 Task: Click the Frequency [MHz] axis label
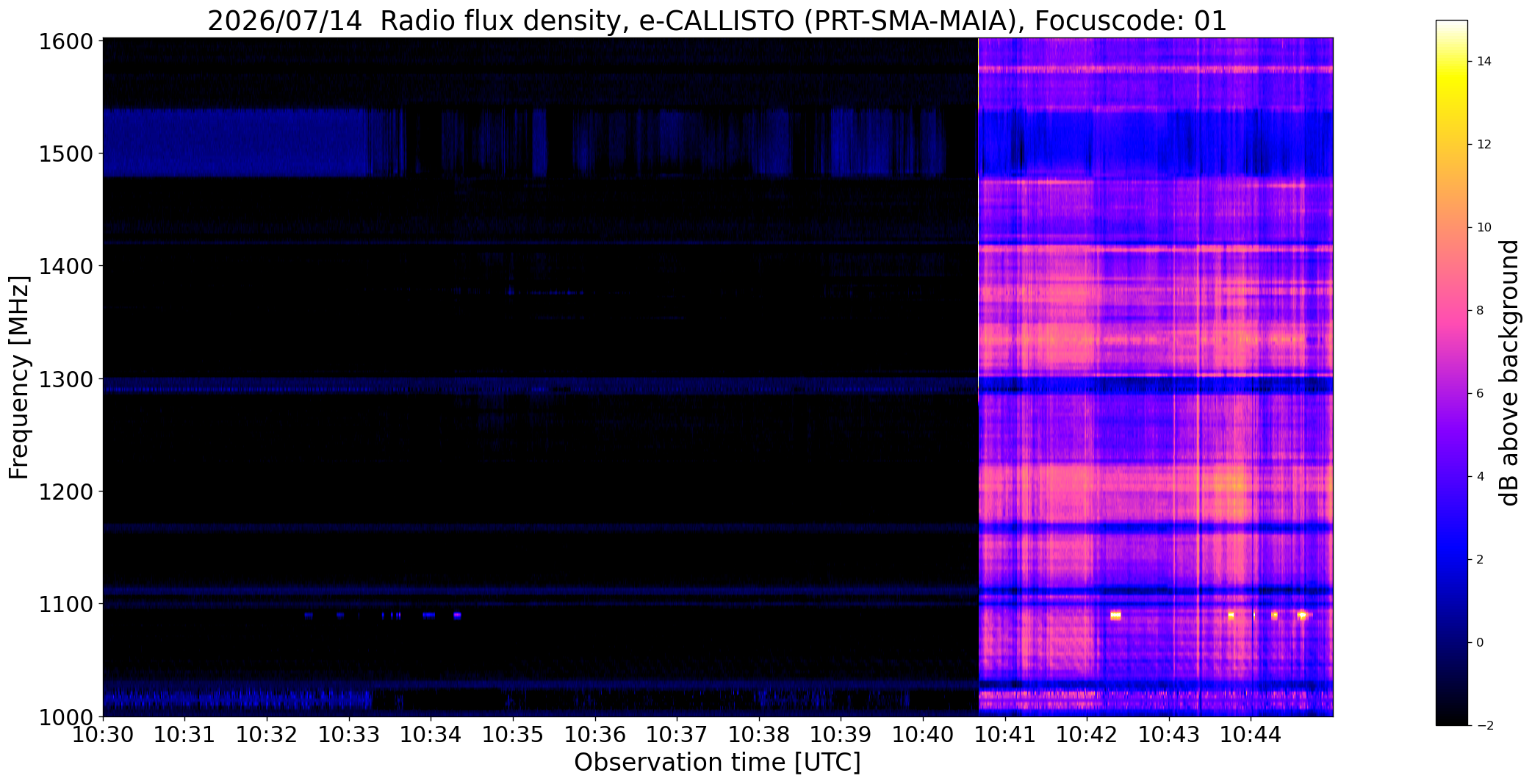point(19,378)
